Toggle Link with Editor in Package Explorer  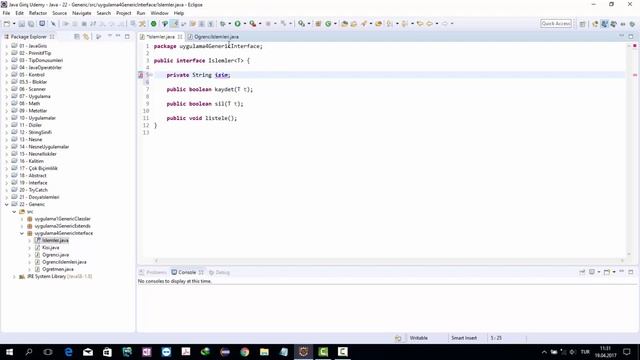point(86,37)
